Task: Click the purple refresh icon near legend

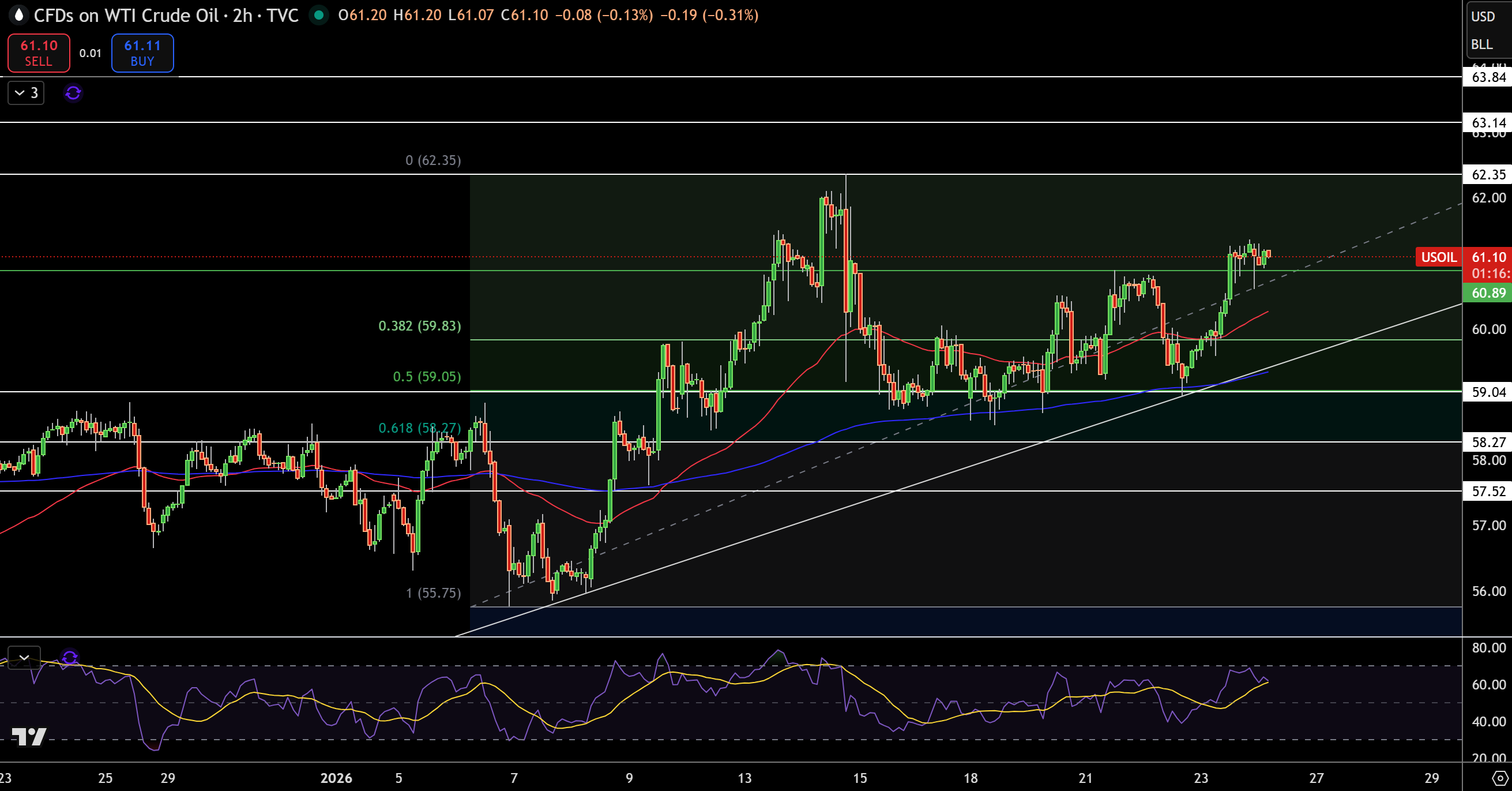Action: (73, 93)
